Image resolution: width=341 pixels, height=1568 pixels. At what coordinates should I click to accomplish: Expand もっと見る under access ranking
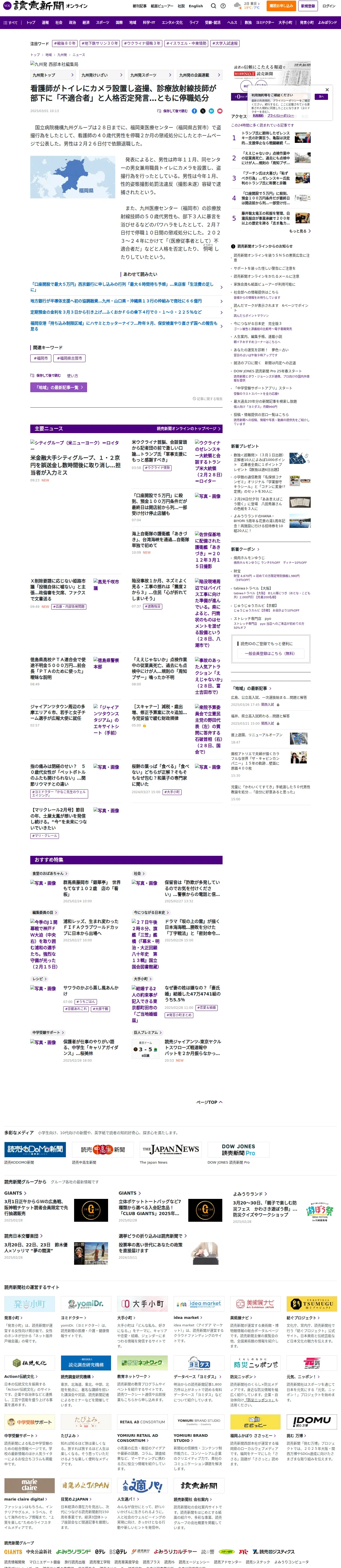click(299, 231)
